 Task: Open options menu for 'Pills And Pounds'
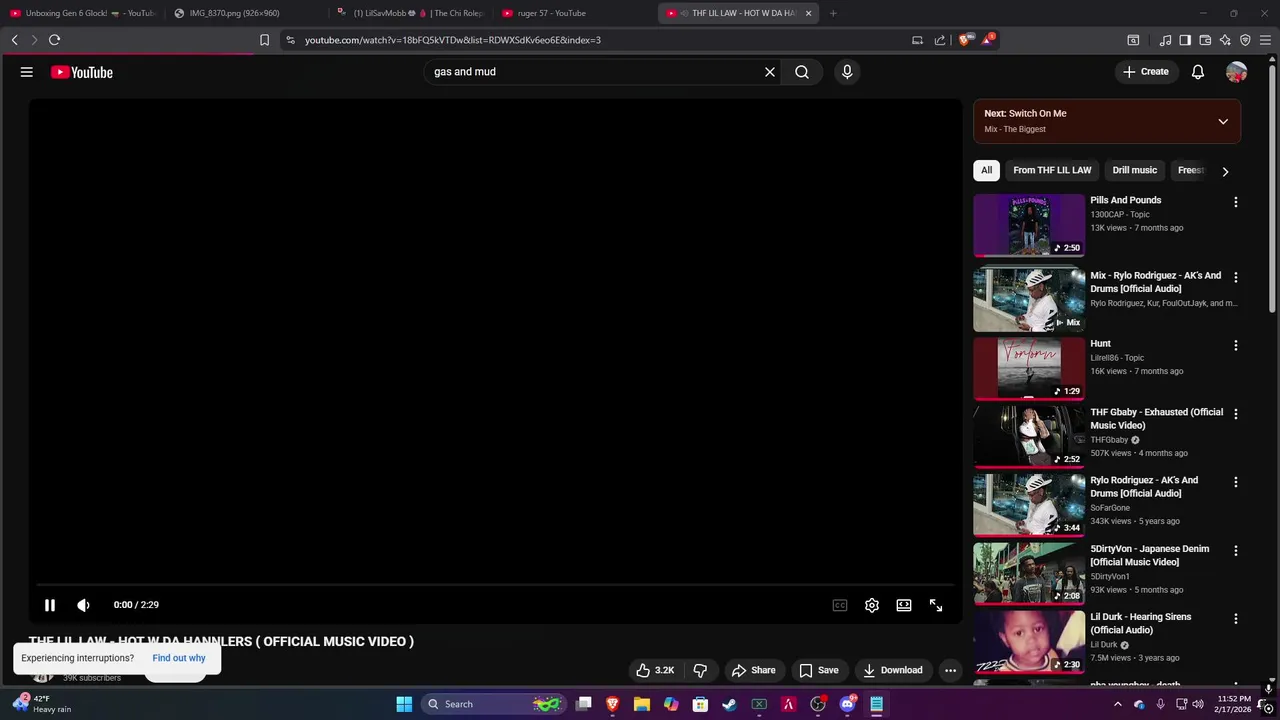click(x=1236, y=202)
